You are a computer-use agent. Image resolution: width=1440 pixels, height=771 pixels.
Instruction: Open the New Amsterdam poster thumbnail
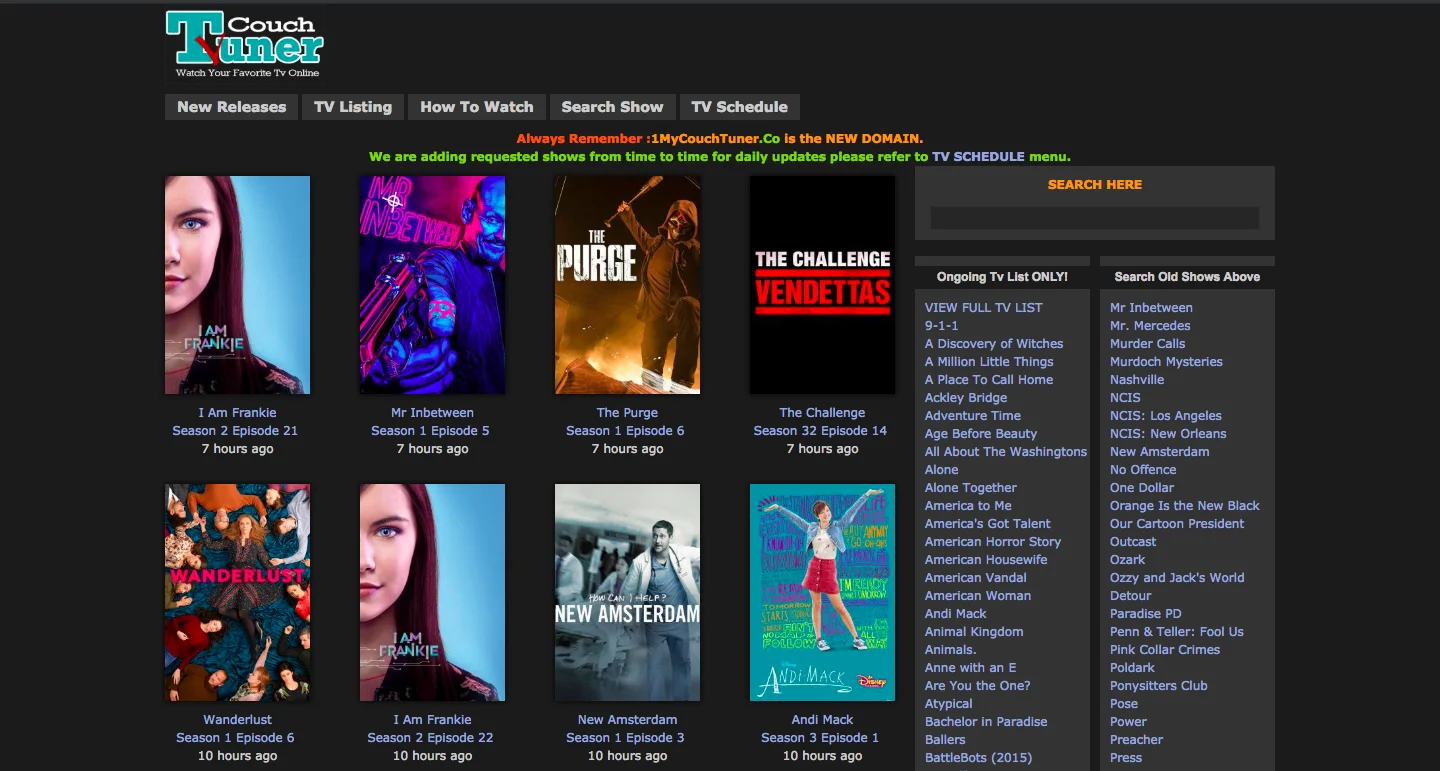click(627, 592)
